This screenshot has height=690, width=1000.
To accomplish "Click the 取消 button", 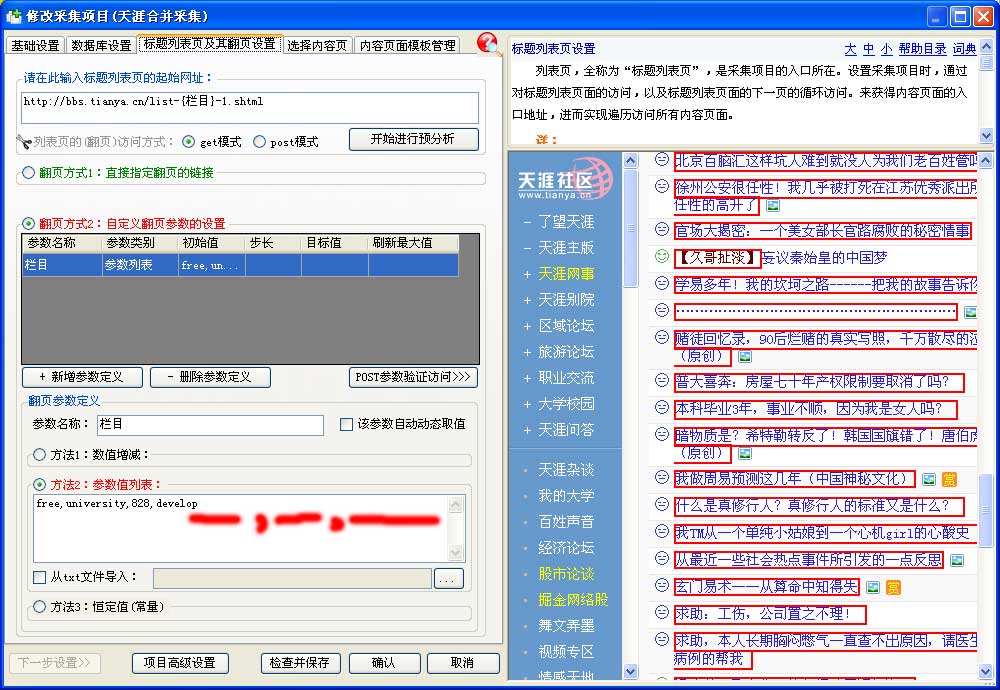I will (462, 663).
